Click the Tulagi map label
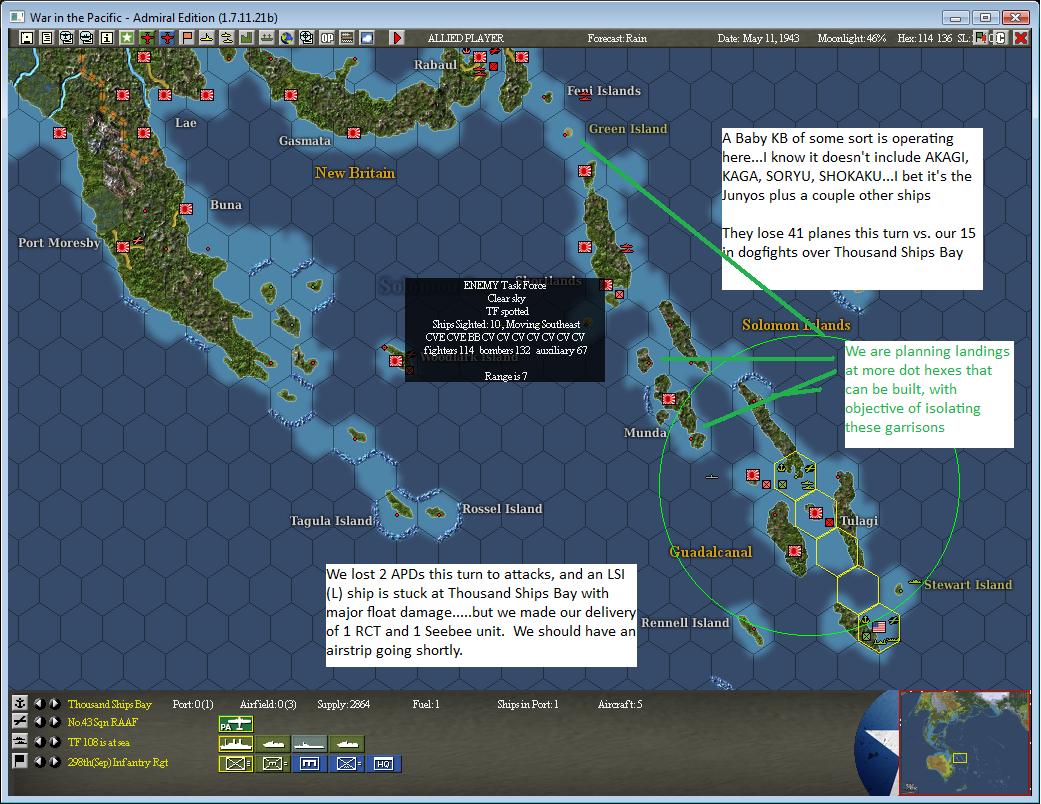The image size is (1041, 804). tap(859, 521)
